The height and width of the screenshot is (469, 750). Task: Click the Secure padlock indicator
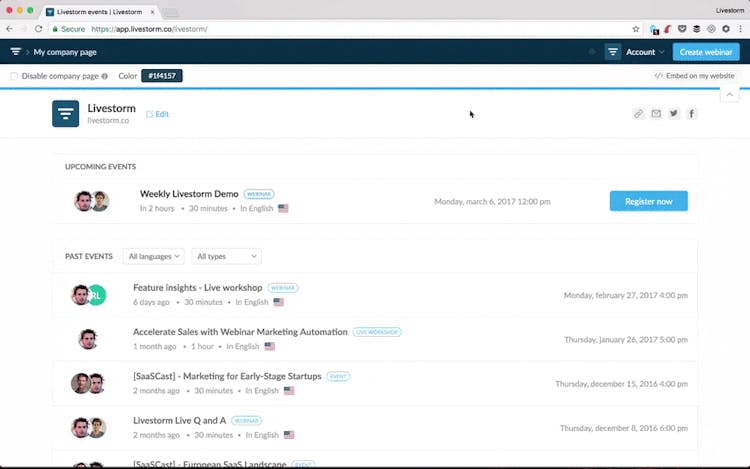point(69,29)
